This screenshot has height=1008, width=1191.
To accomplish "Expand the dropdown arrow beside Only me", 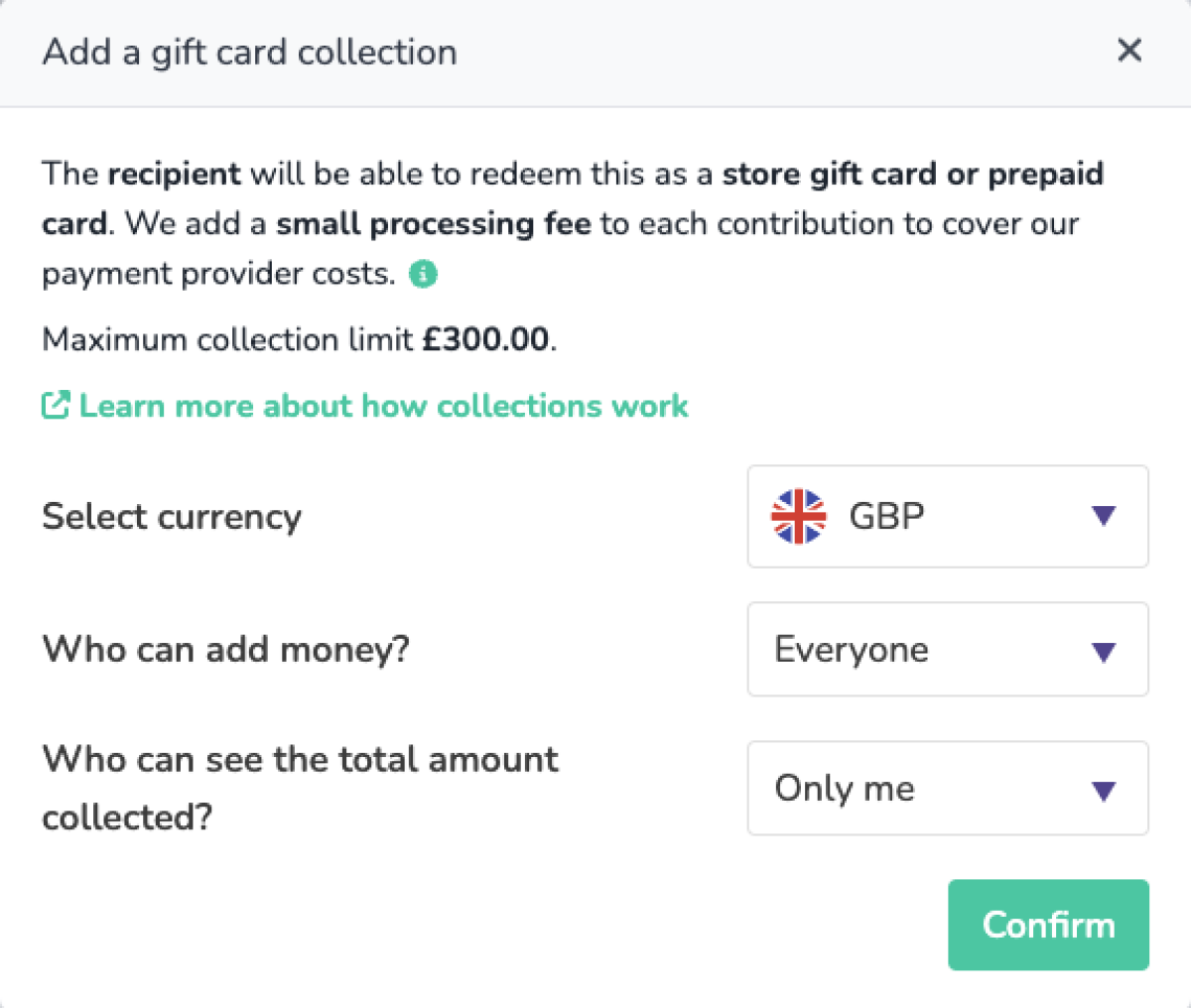I will (x=1104, y=790).
